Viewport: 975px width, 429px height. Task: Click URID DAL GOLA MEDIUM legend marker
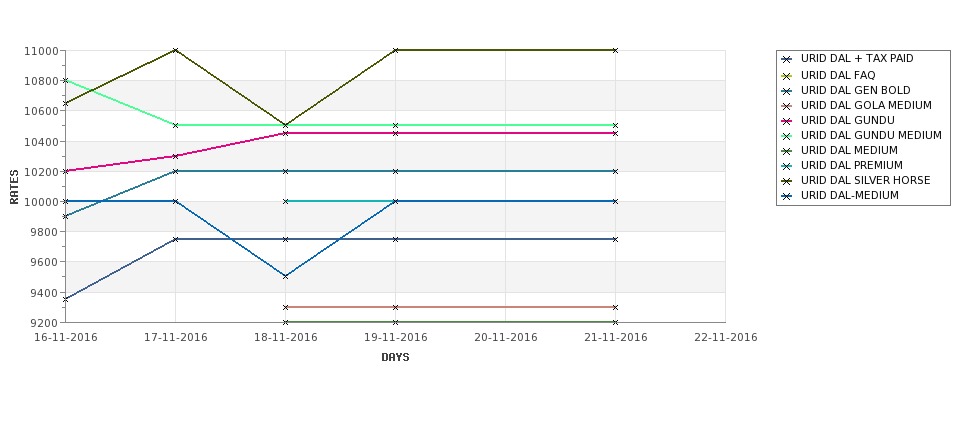click(x=787, y=106)
